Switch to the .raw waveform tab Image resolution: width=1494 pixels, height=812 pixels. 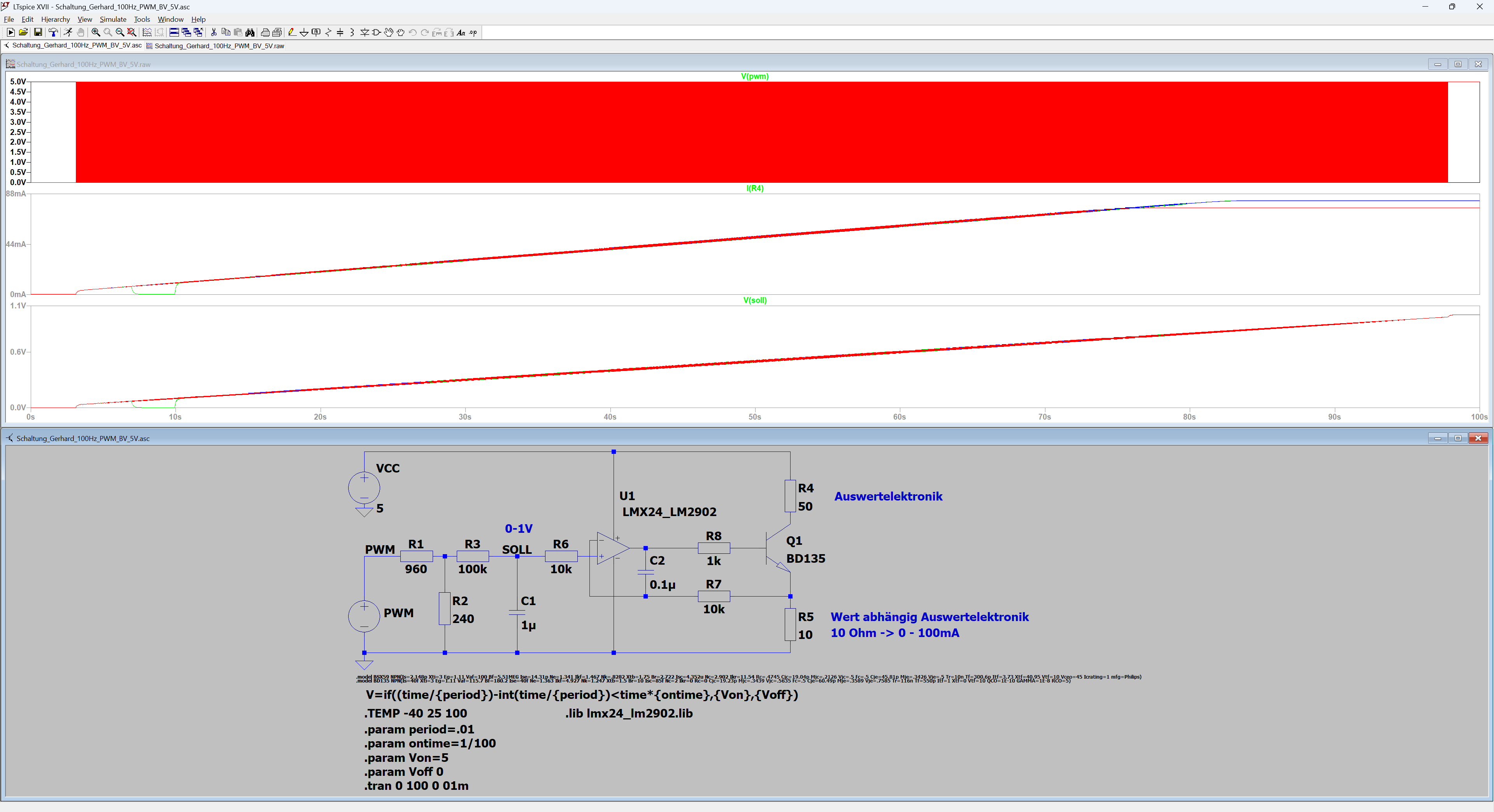(x=219, y=46)
